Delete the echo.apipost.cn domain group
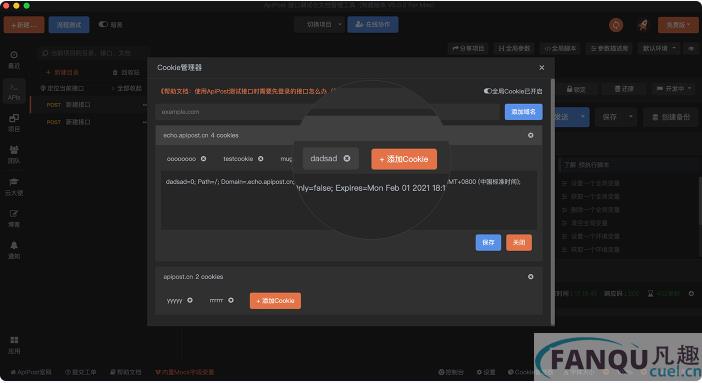The width and height of the screenshot is (702, 383). pyautogui.click(x=531, y=135)
